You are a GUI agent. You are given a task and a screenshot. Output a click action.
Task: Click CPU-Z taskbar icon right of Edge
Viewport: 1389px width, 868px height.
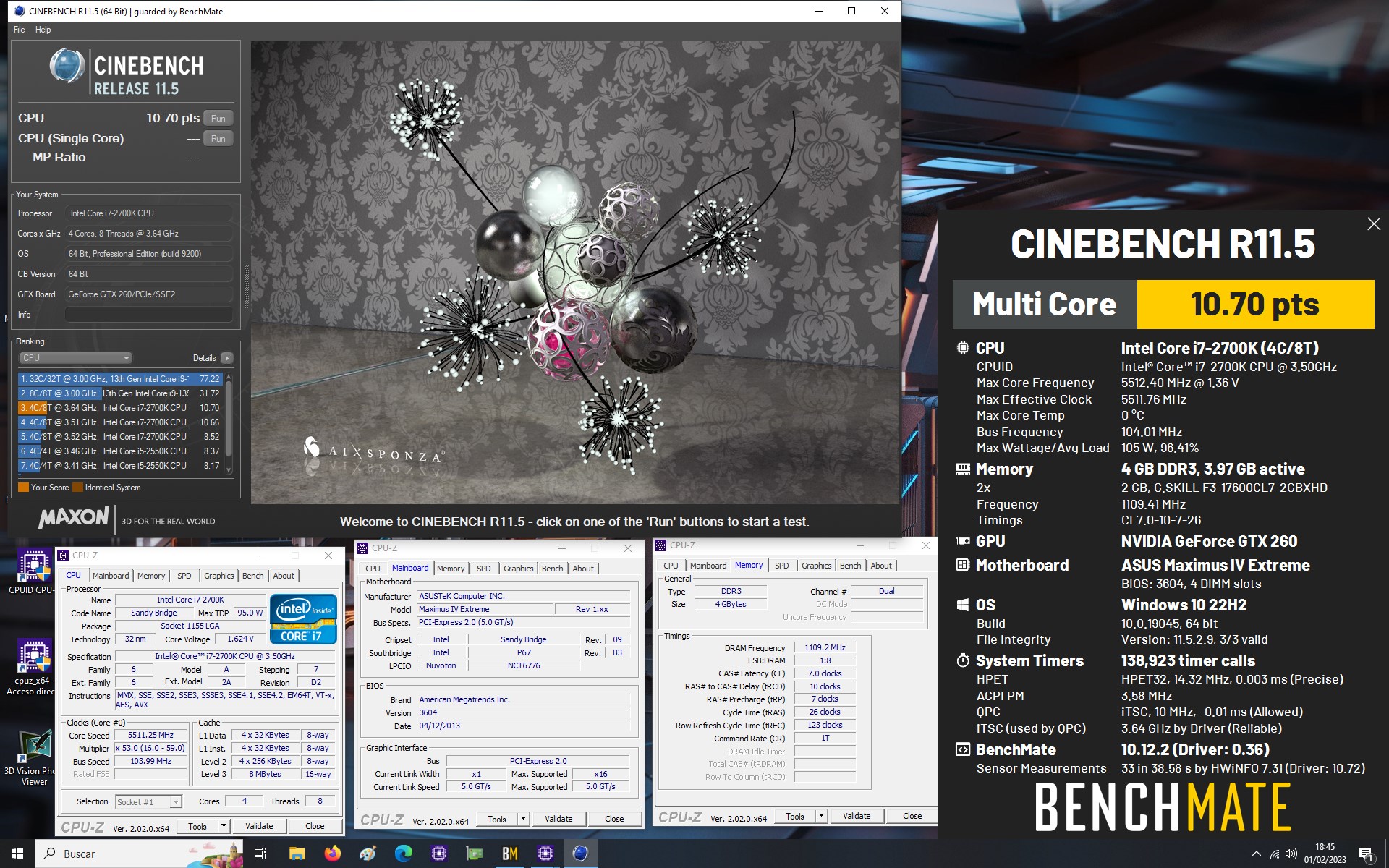tap(438, 854)
